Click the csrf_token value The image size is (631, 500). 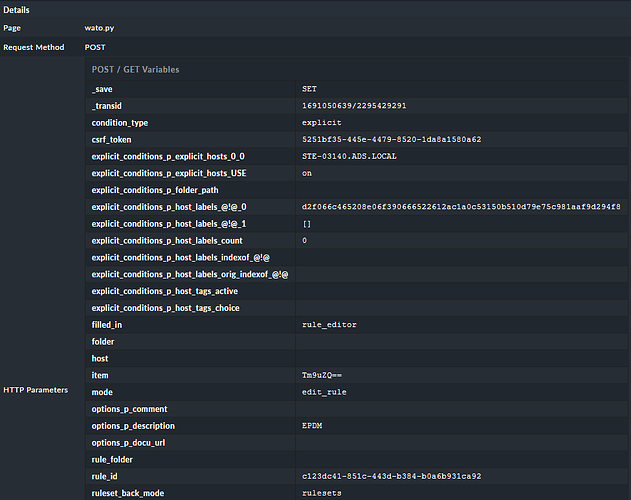tap(391, 139)
